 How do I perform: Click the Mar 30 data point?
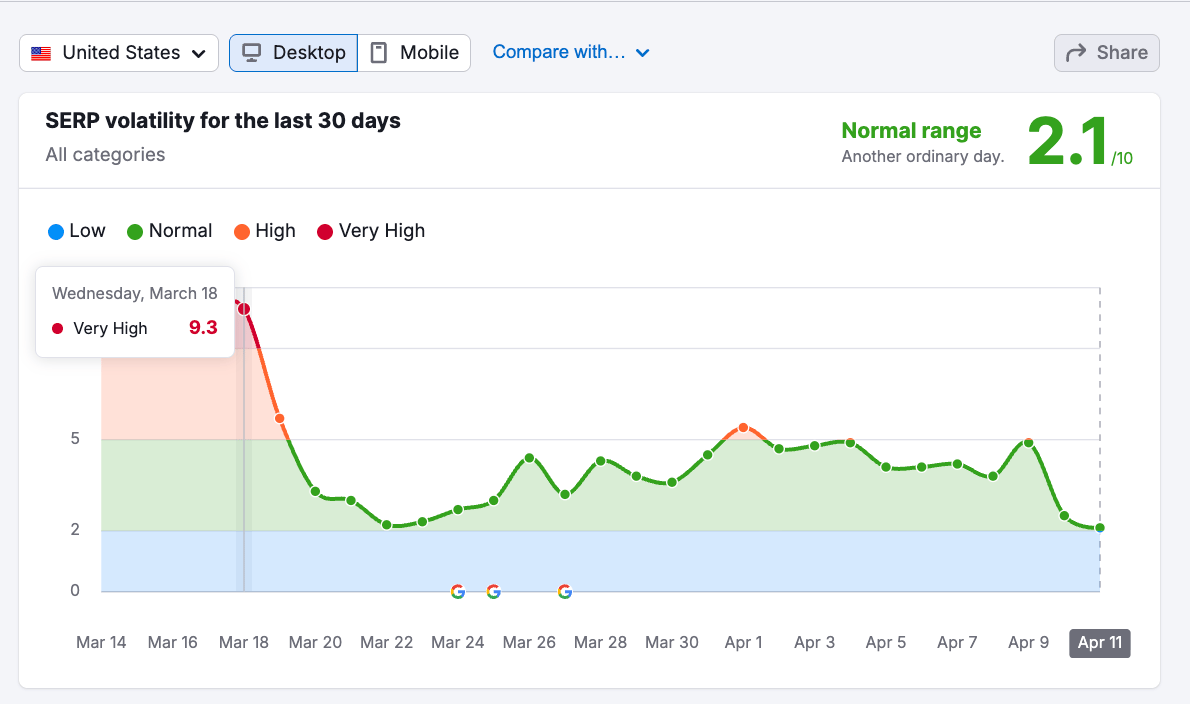[672, 482]
